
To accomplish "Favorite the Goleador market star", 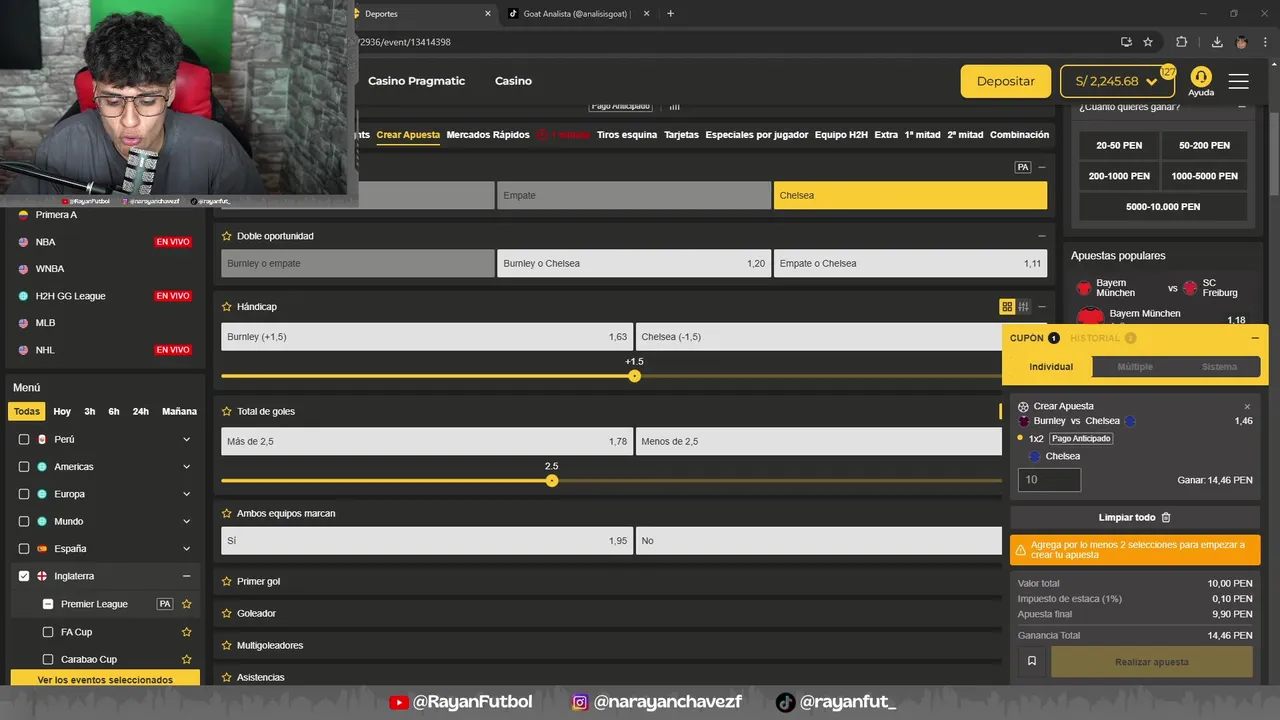I will [227, 613].
